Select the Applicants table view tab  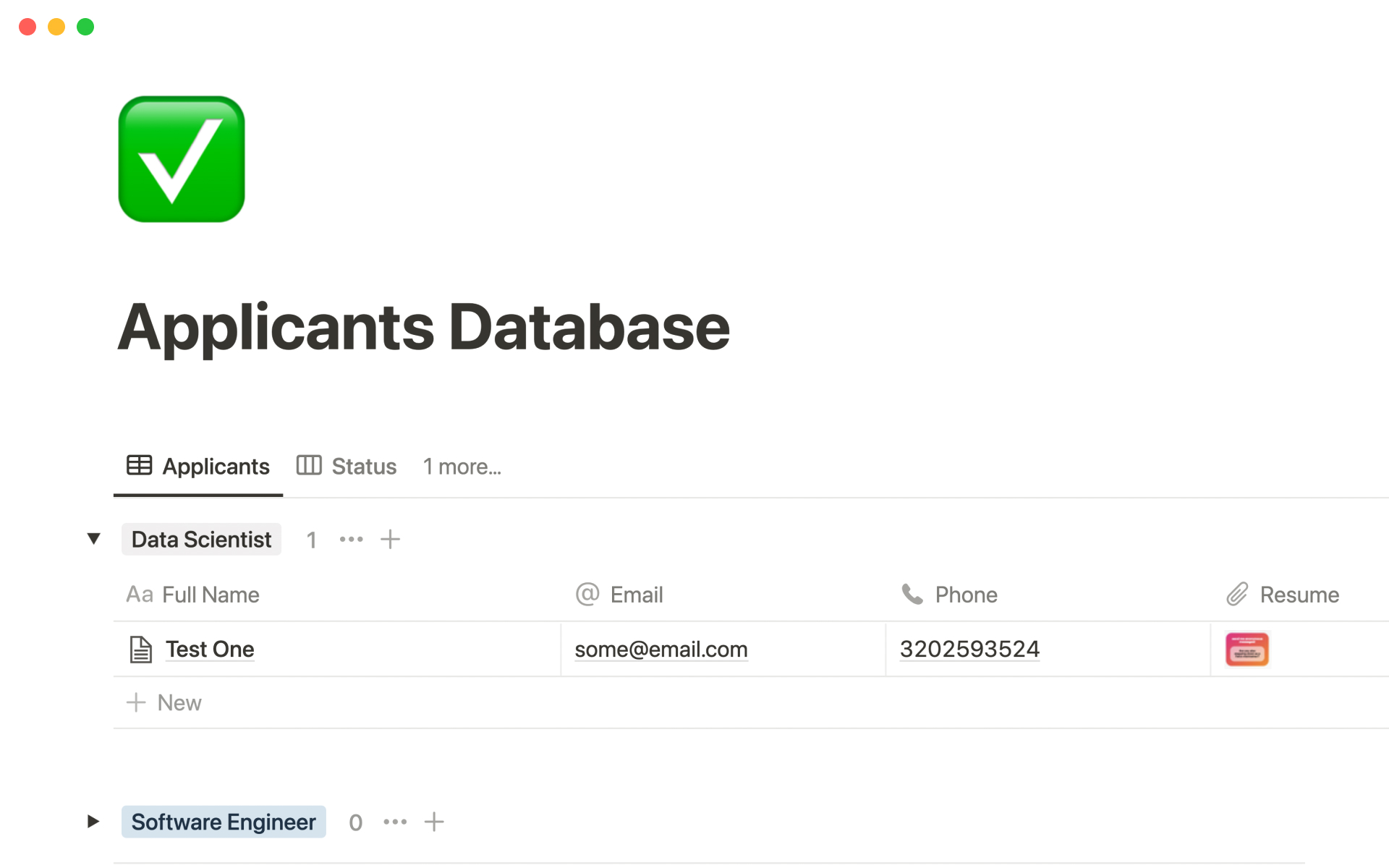(198, 467)
